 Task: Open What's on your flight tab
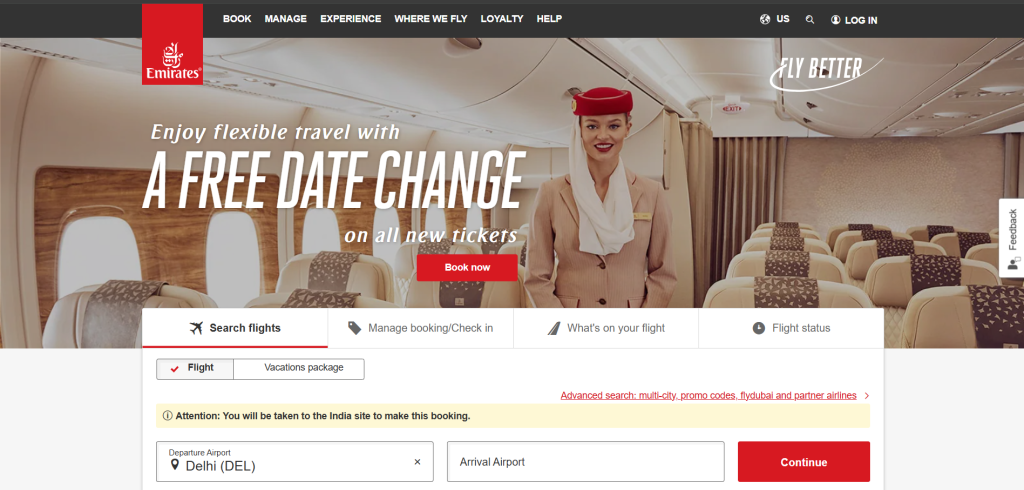pyautogui.click(x=606, y=328)
